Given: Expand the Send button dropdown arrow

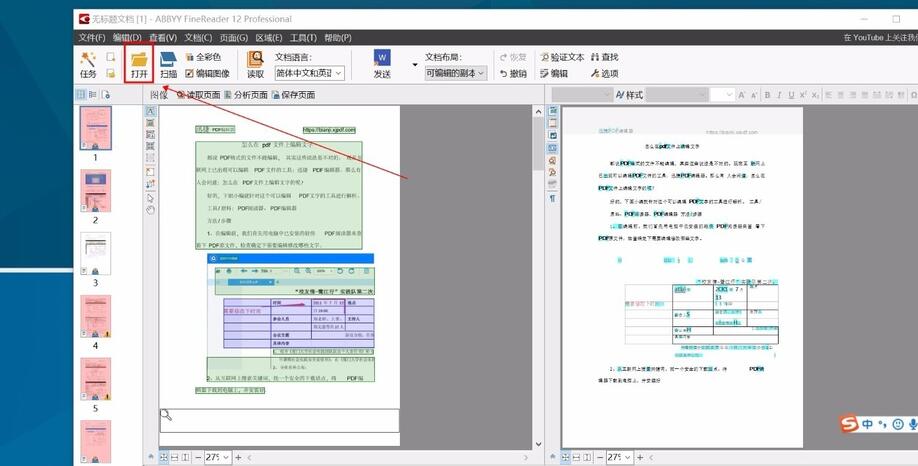Looking at the screenshot, I should coord(414,65).
